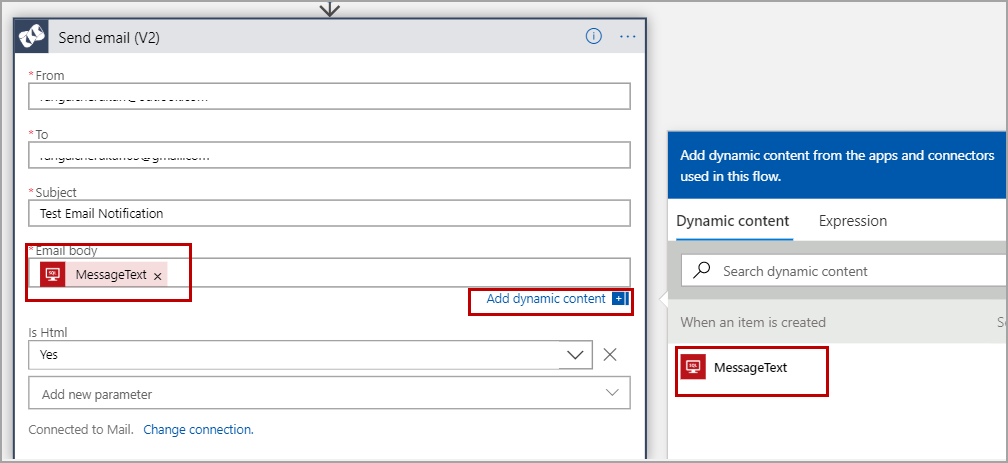1008x463 pixels.
Task: Collapse the Send email (V2) card header
Action: pyautogui.click(x=300, y=37)
